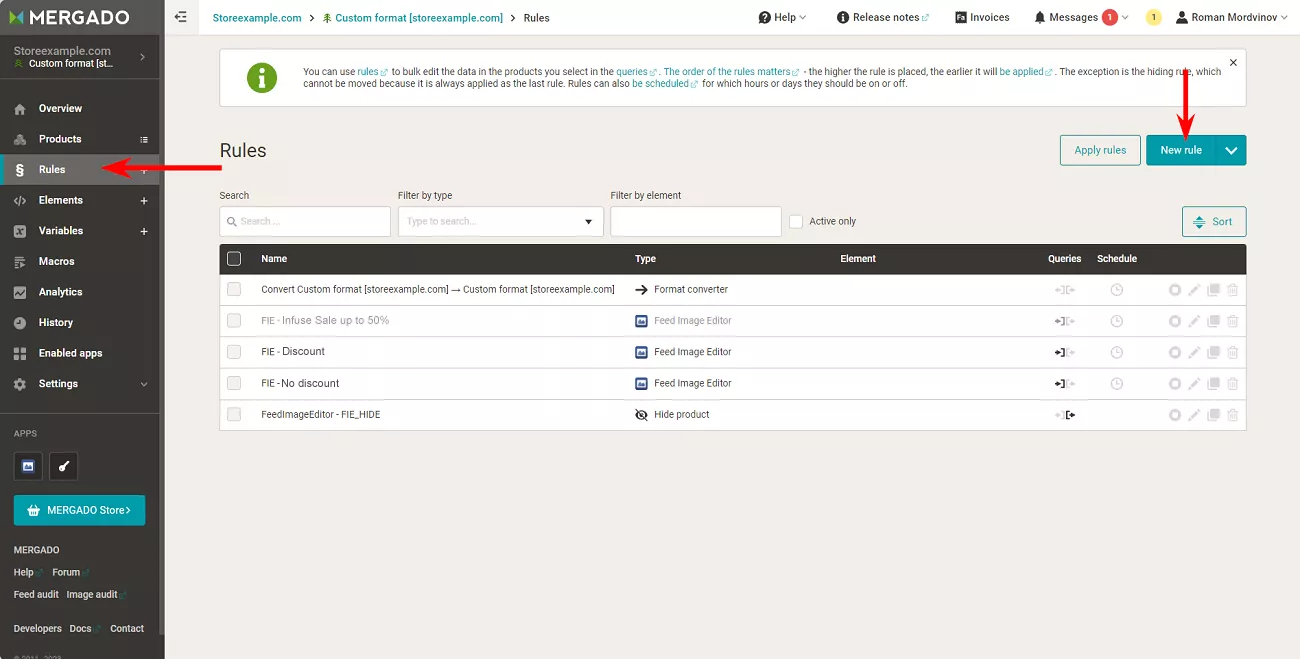Viewport: 1300px width, 659px height.
Task: Open the 'be scheduled' link in info banner
Action: (x=660, y=84)
